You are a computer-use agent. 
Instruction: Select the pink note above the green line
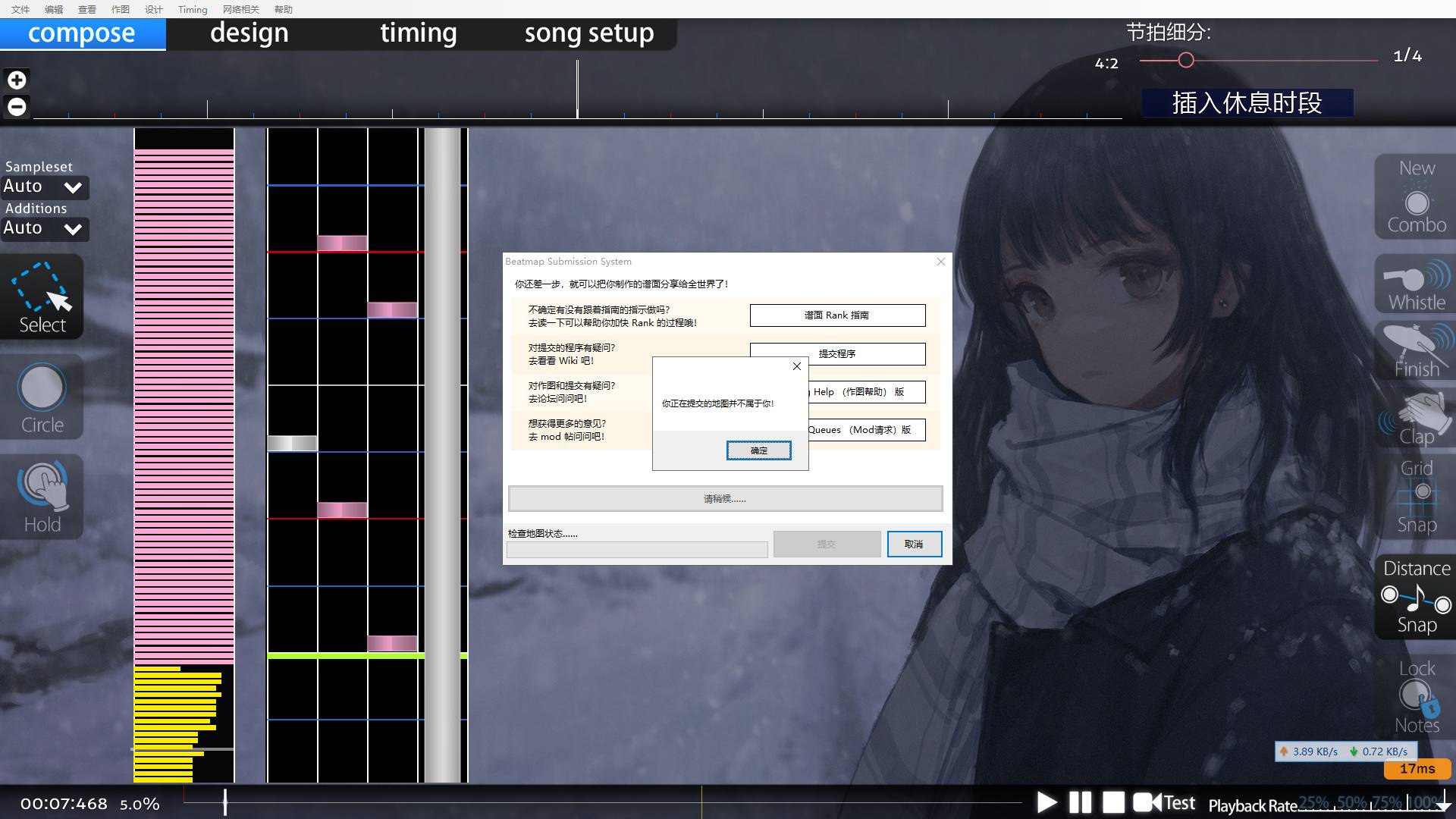click(392, 643)
